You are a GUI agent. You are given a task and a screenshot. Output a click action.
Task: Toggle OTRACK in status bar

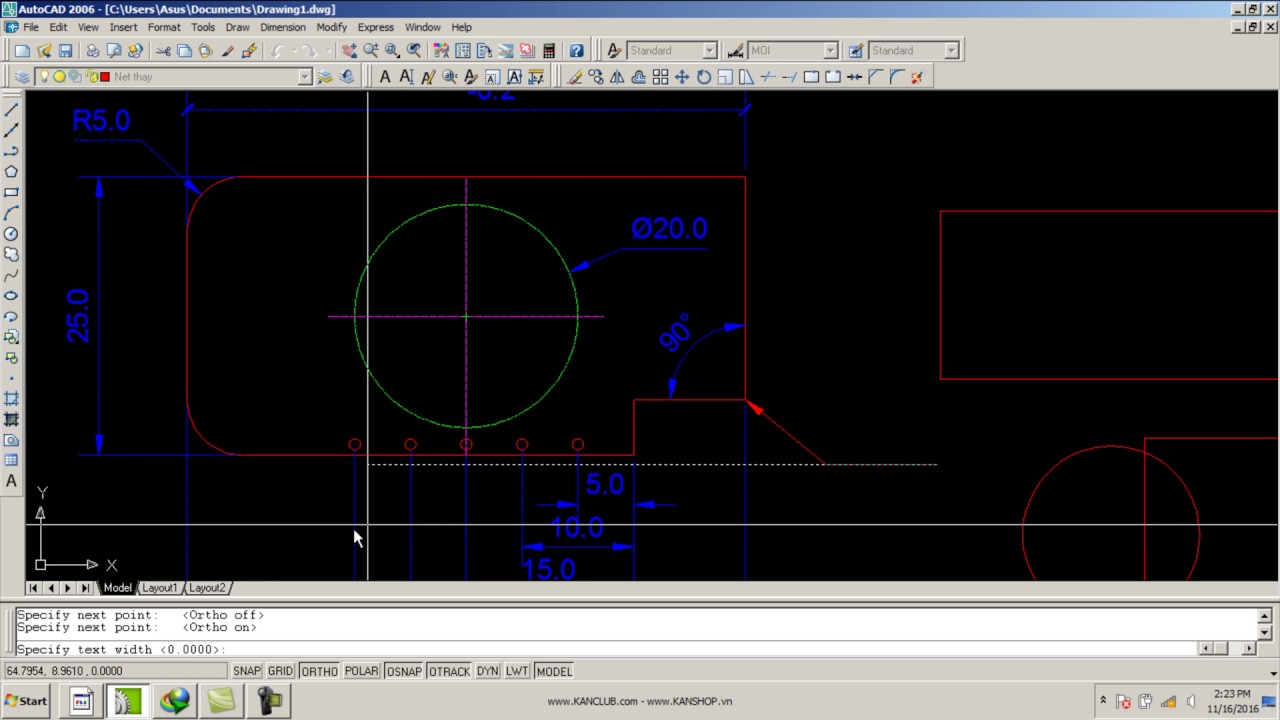pyautogui.click(x=449, y=671)
